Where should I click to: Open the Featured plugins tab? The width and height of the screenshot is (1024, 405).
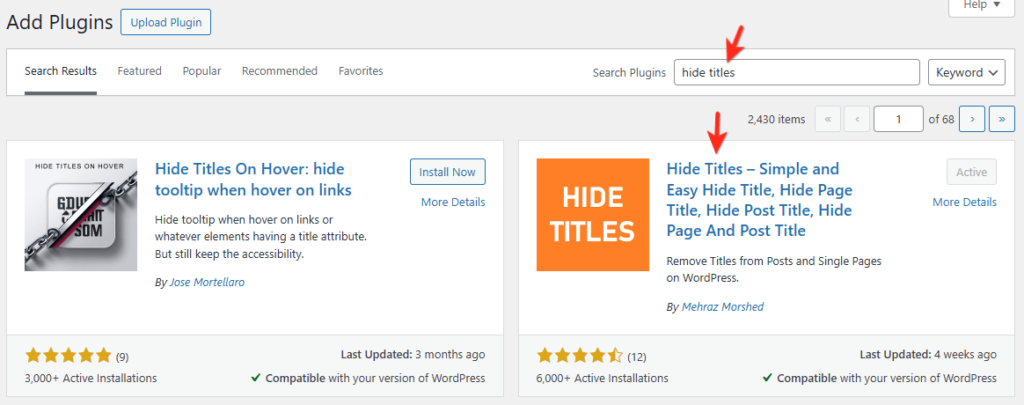[x=140, y=71]
